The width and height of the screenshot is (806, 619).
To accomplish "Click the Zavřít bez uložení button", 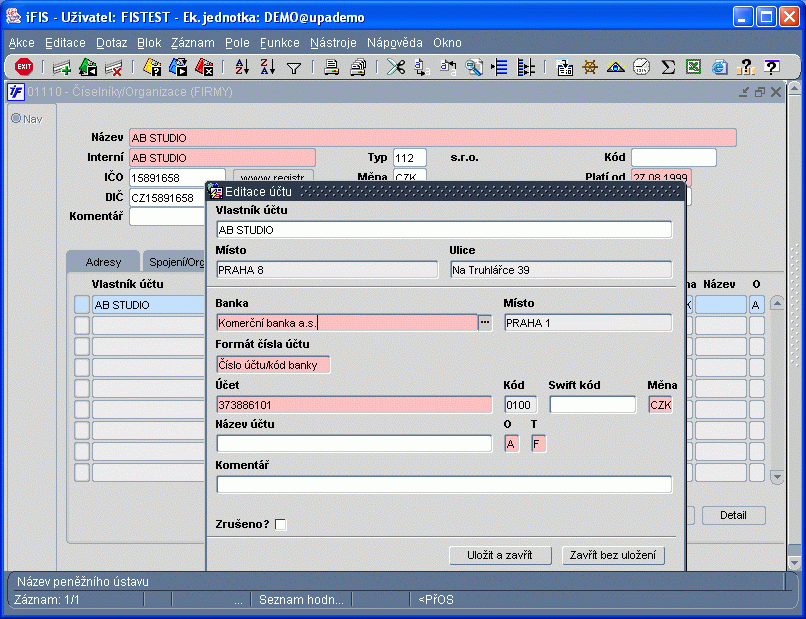I will coord(613,555).
